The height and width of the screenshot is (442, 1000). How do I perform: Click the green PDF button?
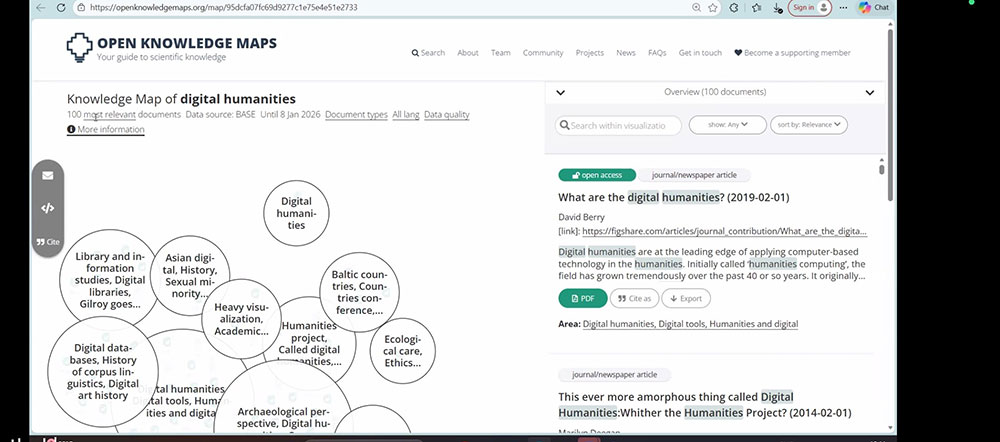[582, 298]
